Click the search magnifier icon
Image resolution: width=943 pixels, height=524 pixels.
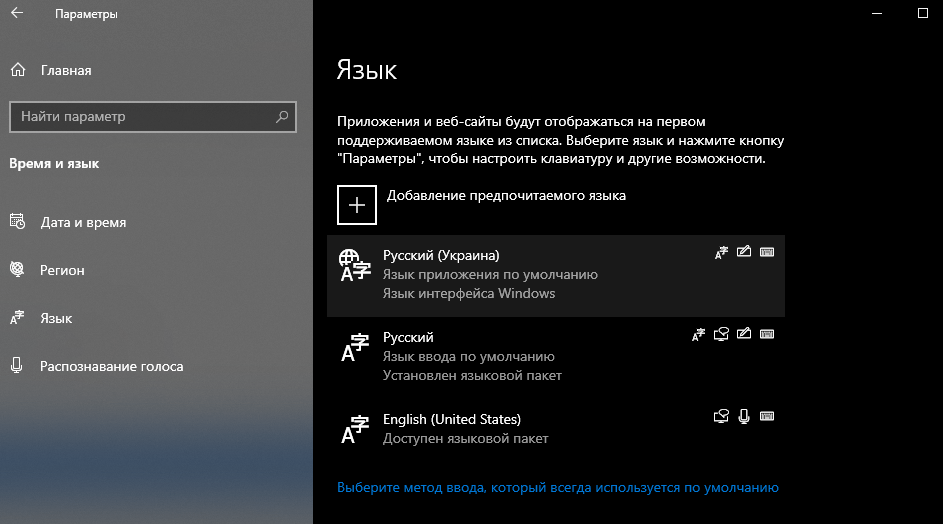pyautogui.click(x=283, y=116)
